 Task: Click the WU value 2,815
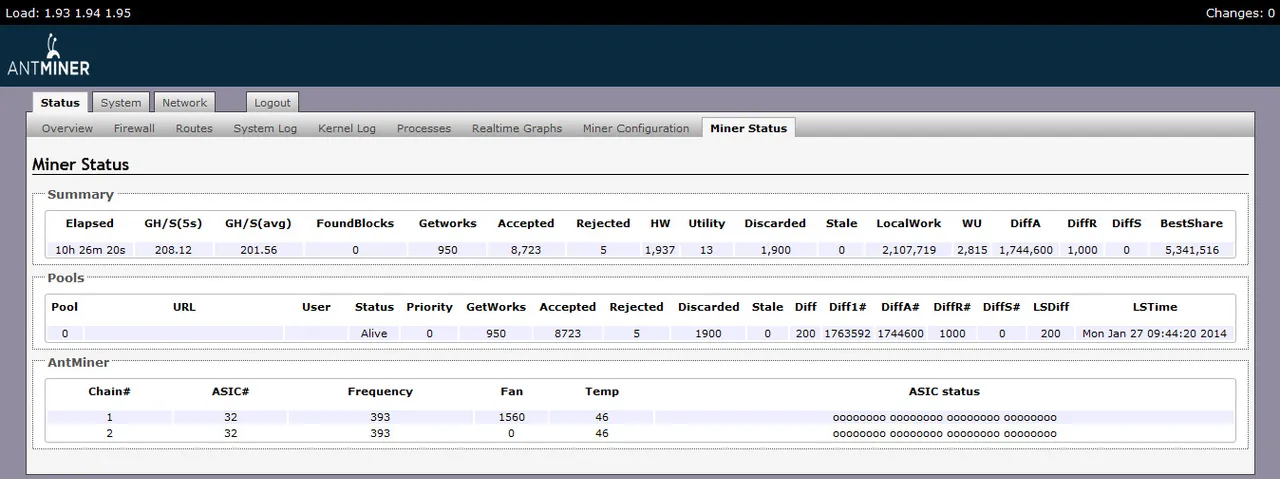(x=972, y=250)
